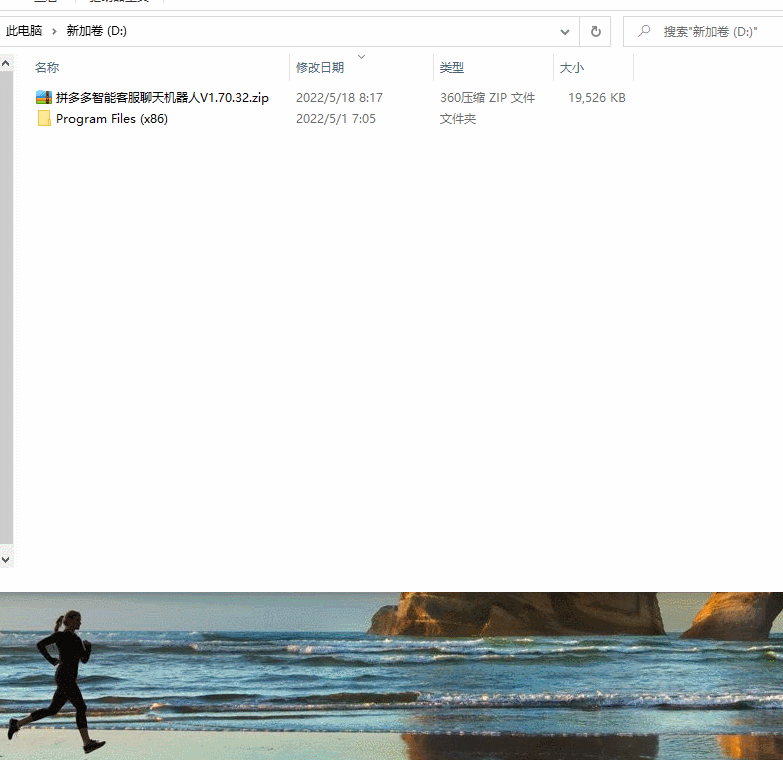
Task: Sort by the 名称 column header
Action: point(47,67)
